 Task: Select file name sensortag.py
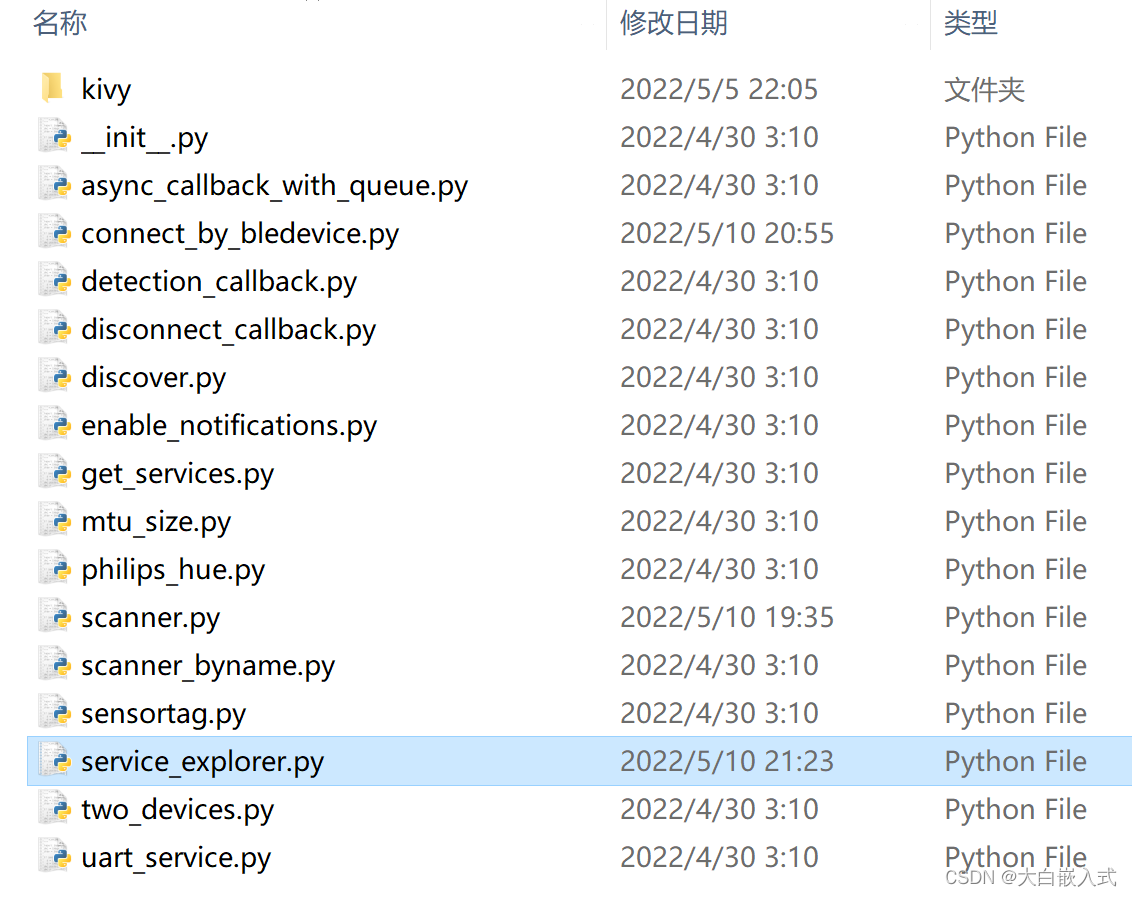click(163, 714)
